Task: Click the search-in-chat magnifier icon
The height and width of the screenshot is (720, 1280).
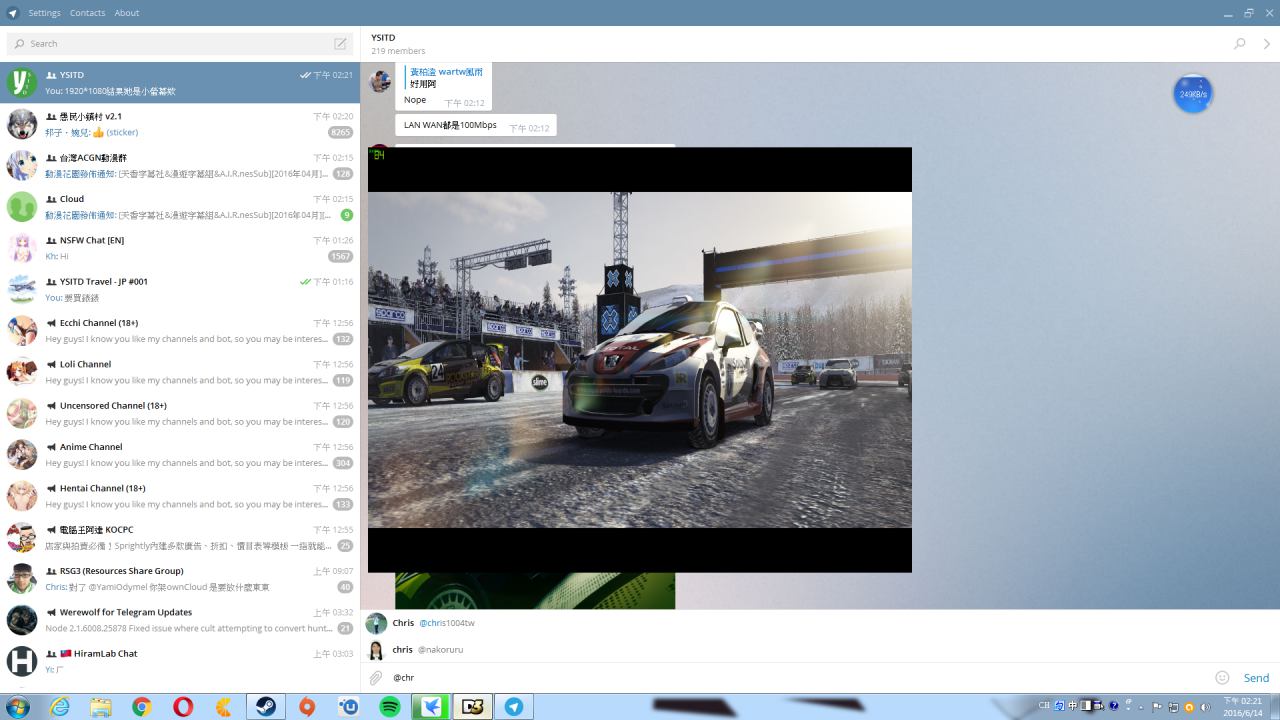Action: click(1239, 44)
